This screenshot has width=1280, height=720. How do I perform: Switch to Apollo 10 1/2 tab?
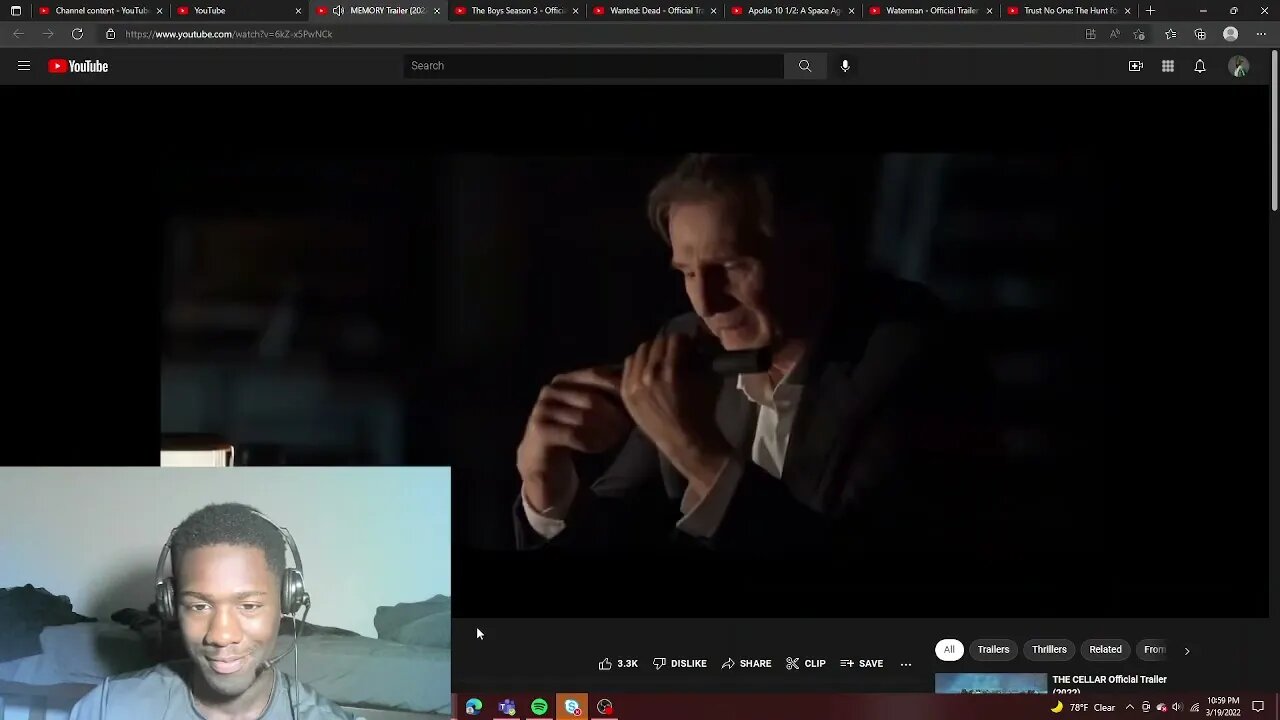click(x=793, y=11)
